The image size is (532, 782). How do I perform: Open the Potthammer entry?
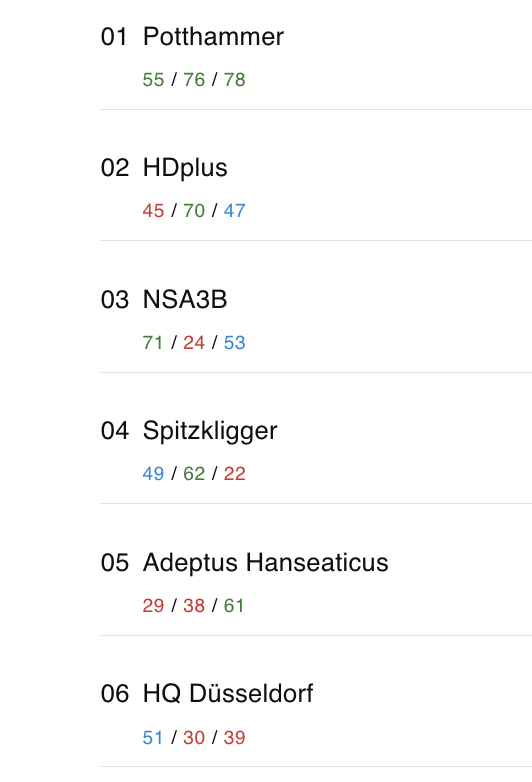click(316, 55)
